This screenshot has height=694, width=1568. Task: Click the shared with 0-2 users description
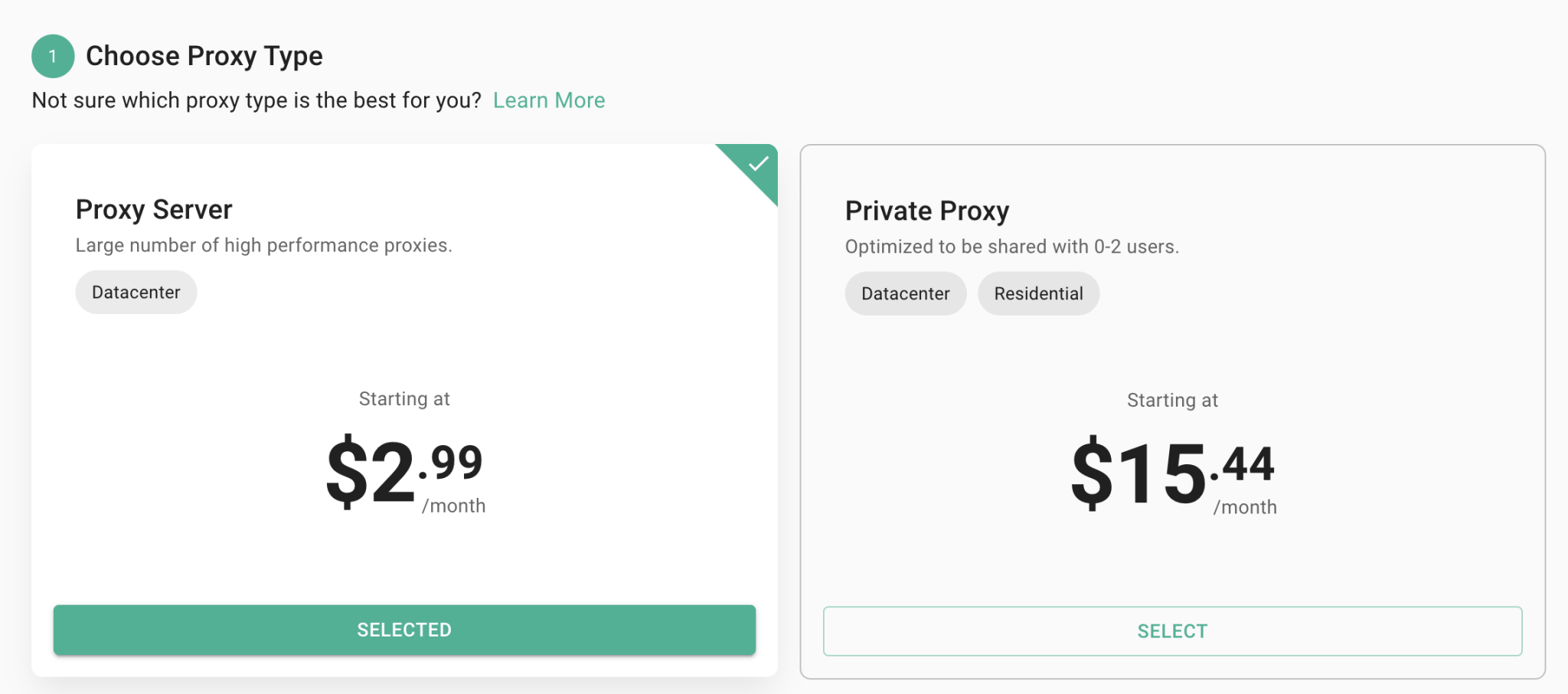click(x=1012, y=246)
